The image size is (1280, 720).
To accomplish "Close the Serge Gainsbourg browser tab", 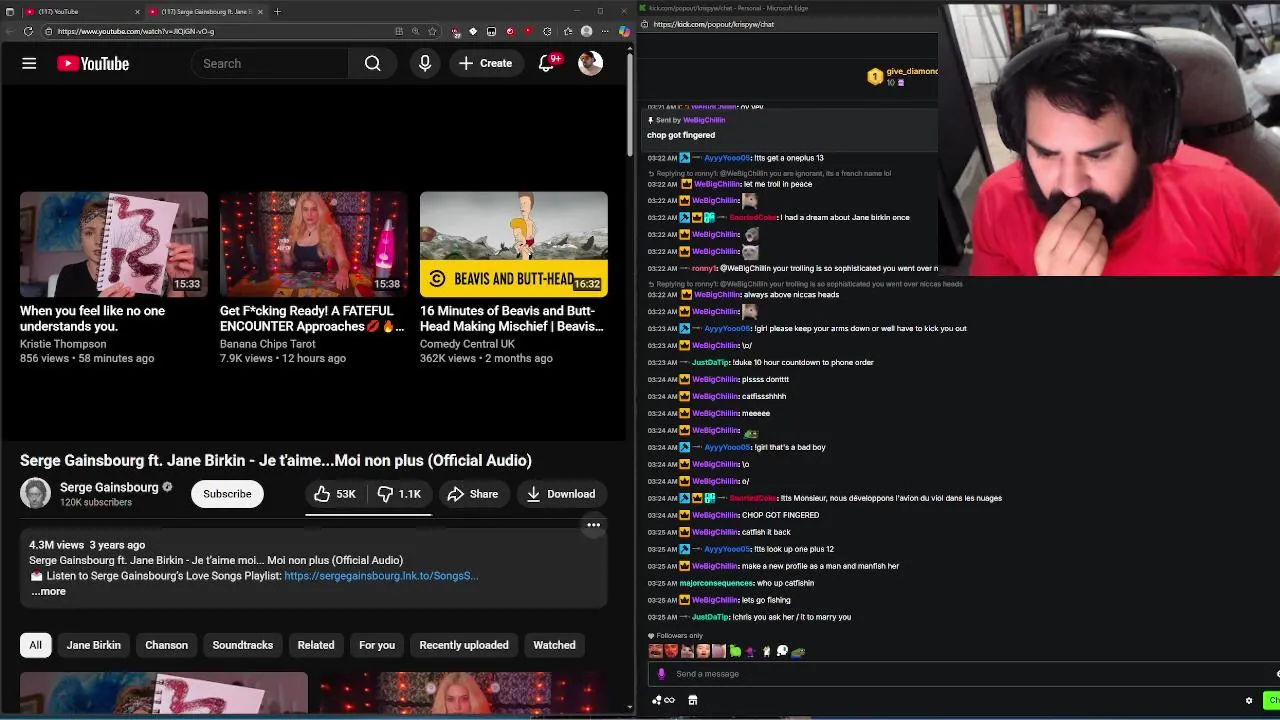I will (260, 11).
